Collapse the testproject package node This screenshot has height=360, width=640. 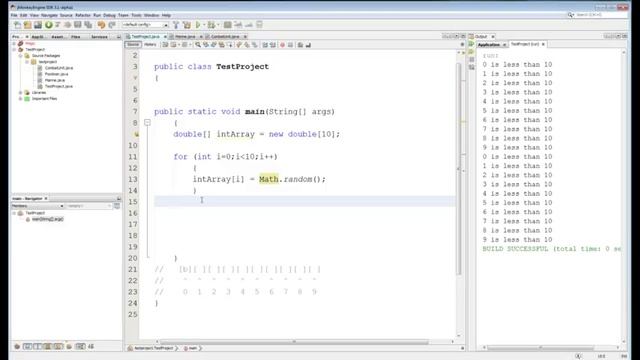[27, 62]
